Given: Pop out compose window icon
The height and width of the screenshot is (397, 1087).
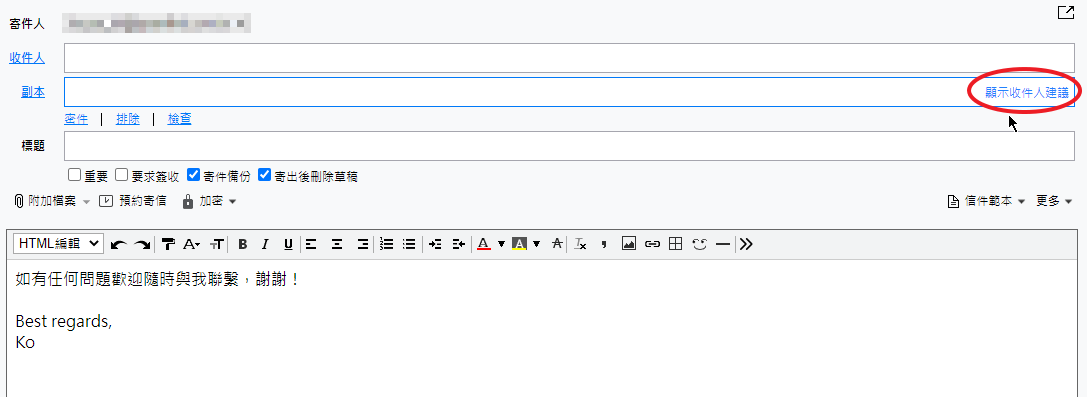Looking at the screenshot, I should (1066, 12).
